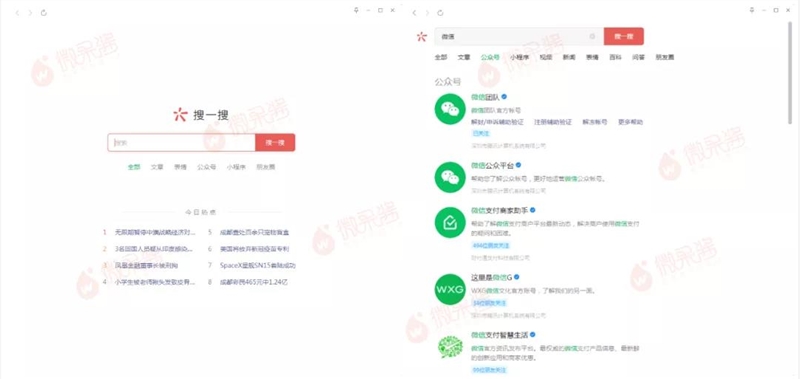Viewport: 800px width, 379px height.
Task: Open hot topic 2 starting with 3名回国人员
Action: [154, 249]
